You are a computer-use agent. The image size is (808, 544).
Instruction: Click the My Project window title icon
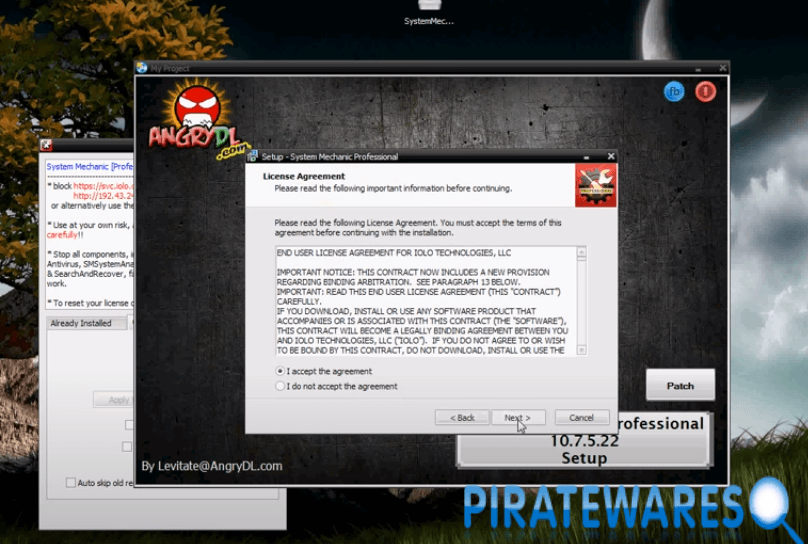tap(142, 68)
